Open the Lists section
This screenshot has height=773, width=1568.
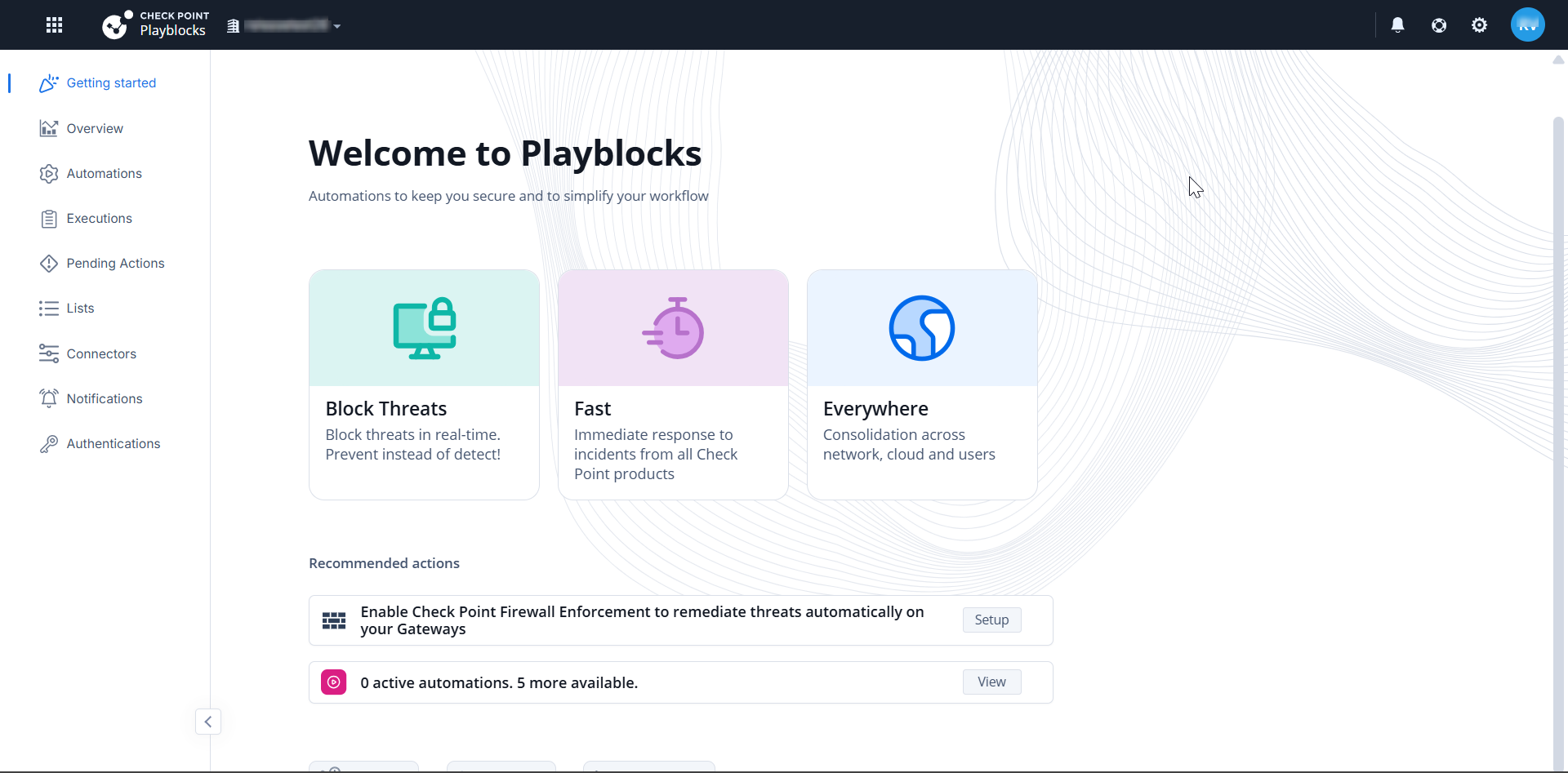81,309
